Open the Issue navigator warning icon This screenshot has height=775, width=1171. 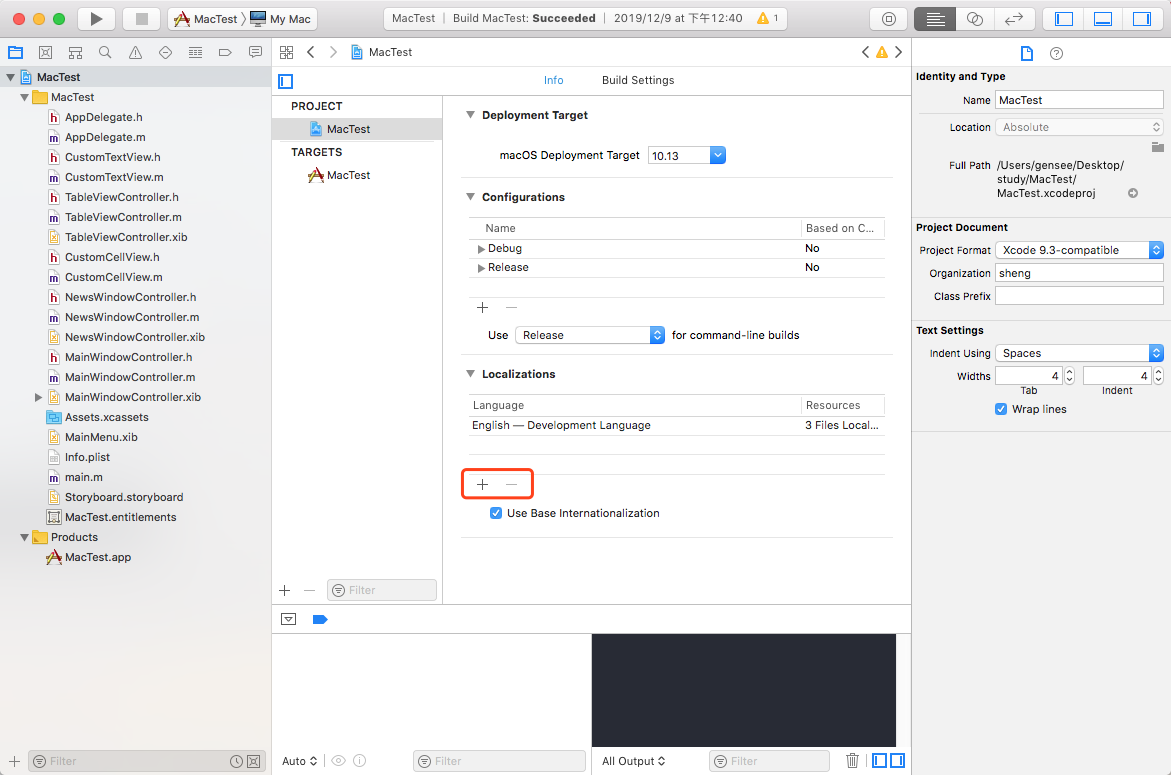click(x=135, y=52)
